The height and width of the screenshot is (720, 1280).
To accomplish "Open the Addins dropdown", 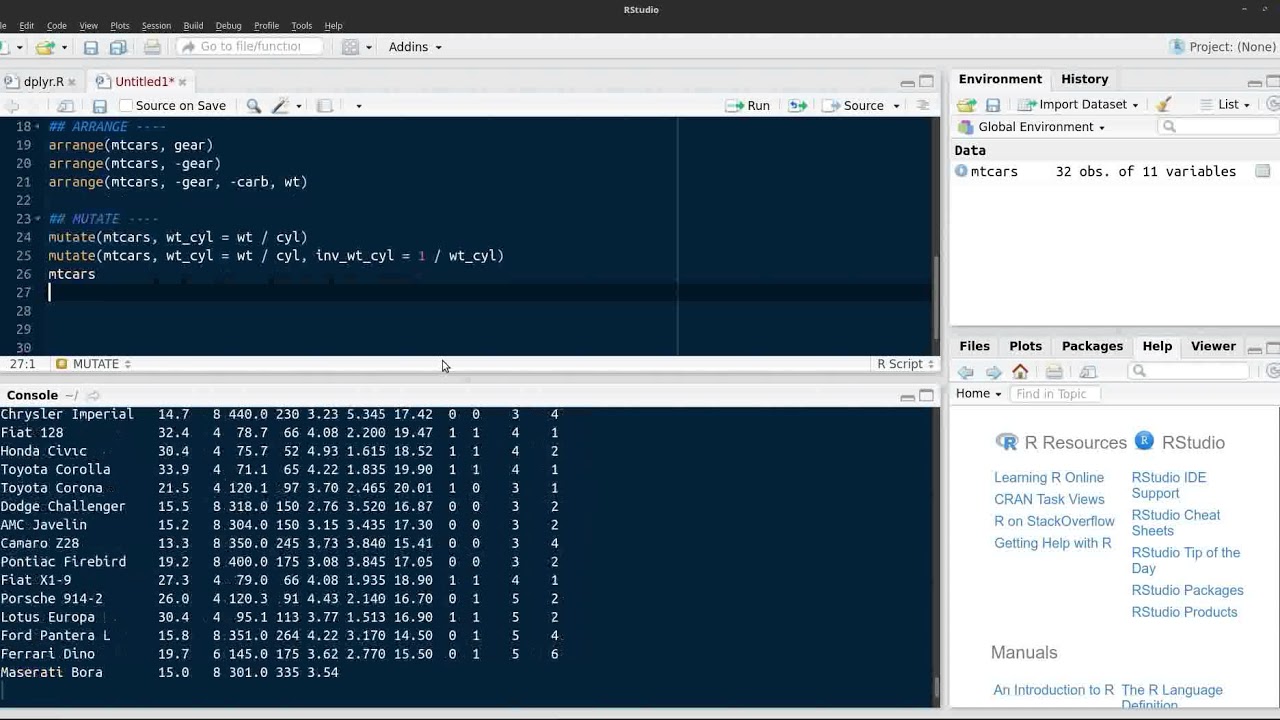I will click(x=415, y=47).
